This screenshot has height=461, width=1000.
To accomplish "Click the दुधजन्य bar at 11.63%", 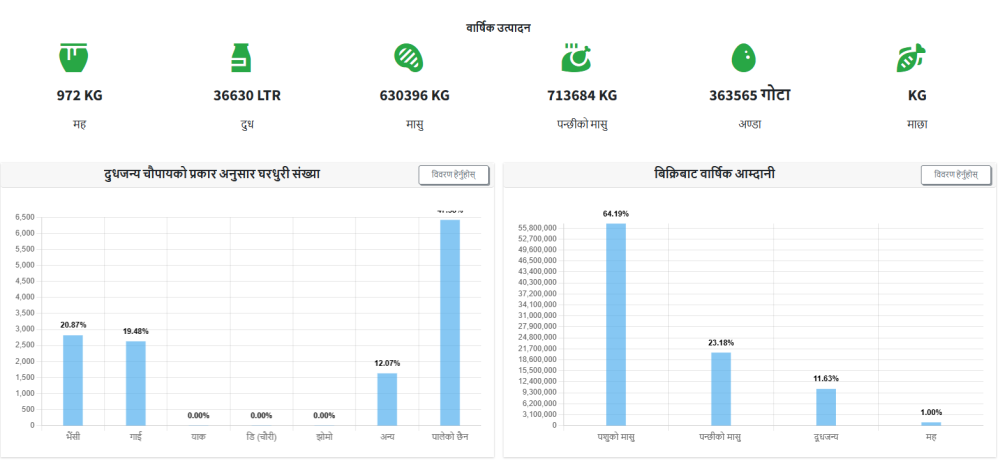I will [826, 406].
